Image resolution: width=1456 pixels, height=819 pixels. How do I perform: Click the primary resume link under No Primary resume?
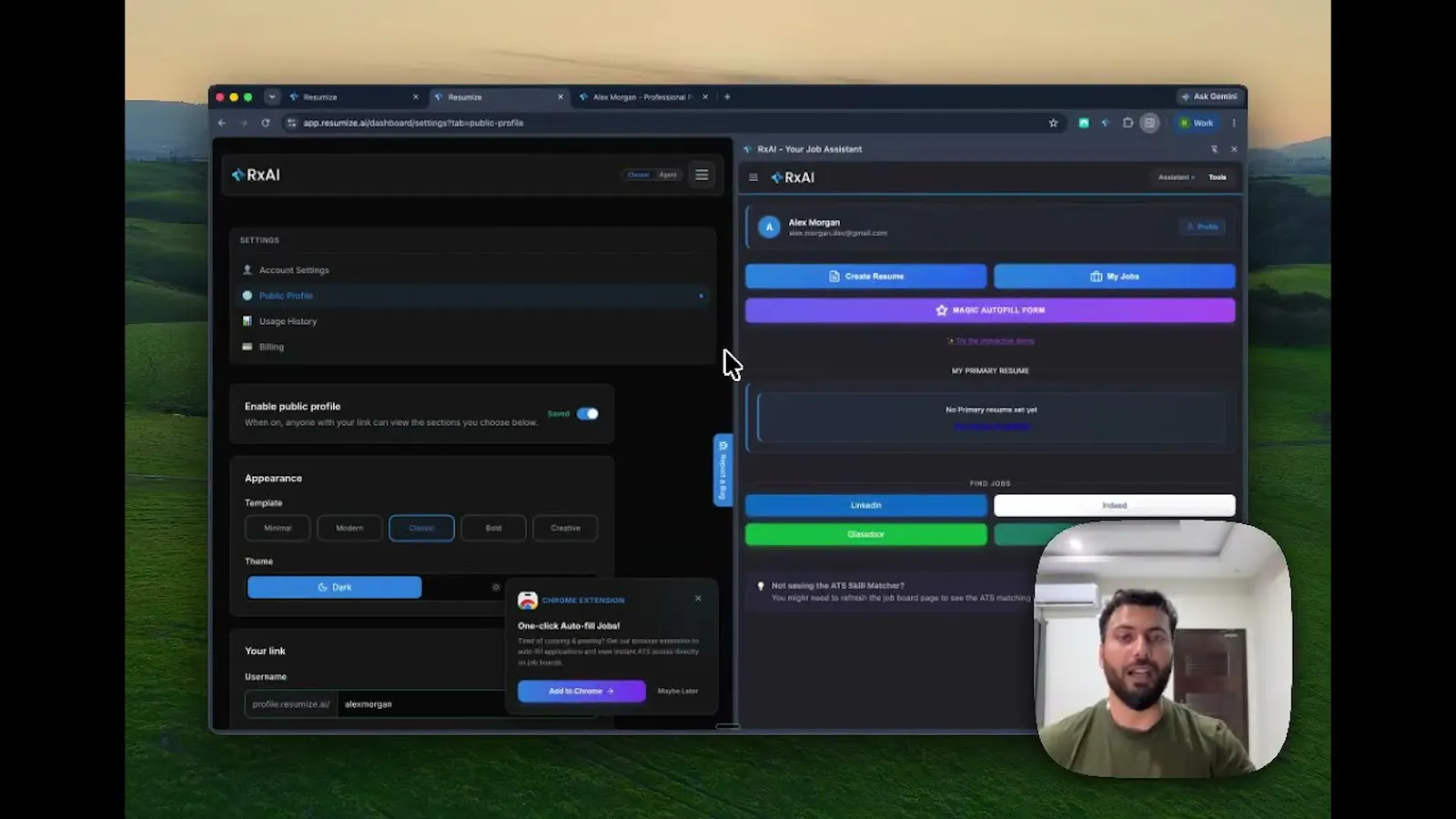pyautogui.click(x=991, y=426)
